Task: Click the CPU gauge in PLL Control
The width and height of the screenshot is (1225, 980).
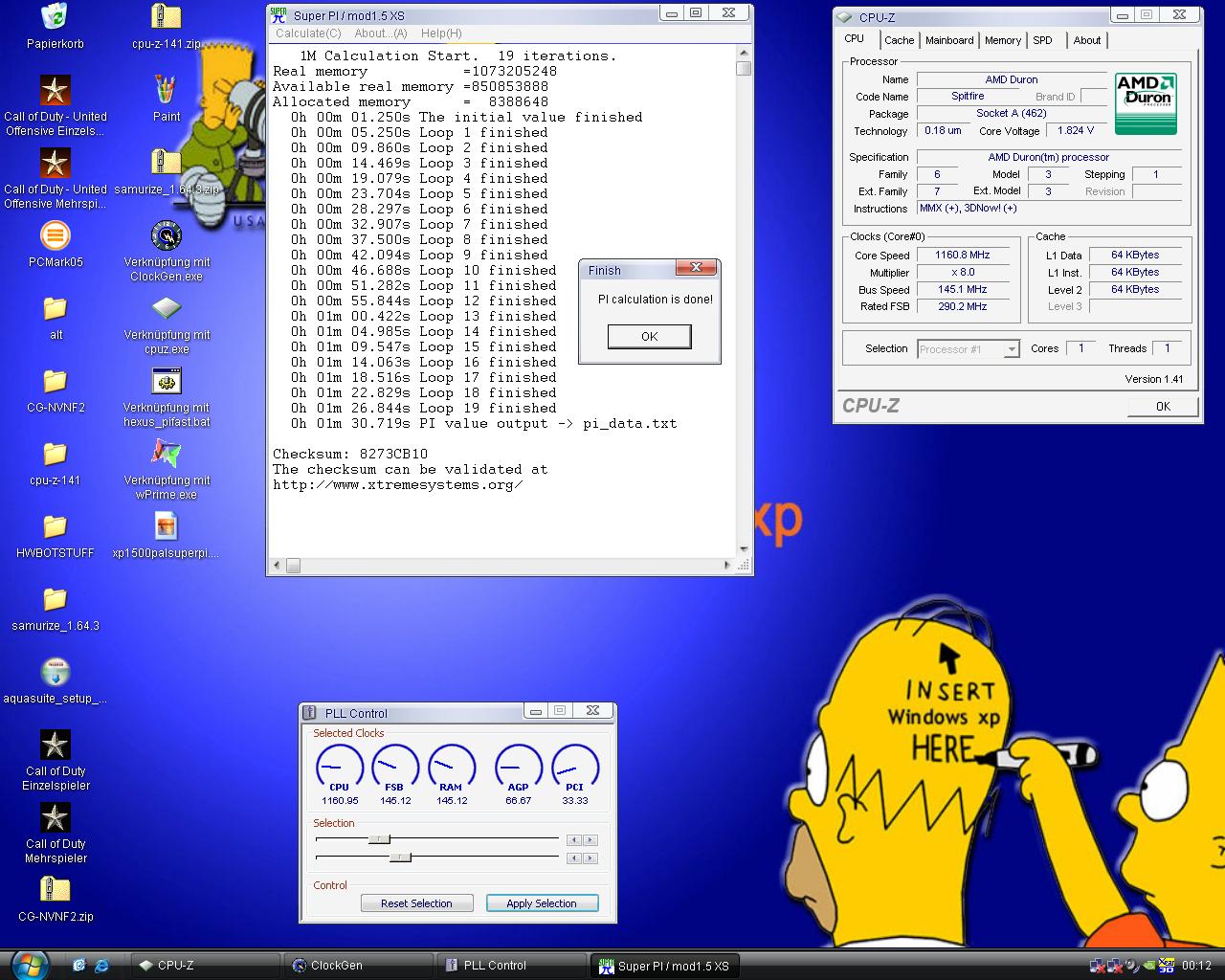Action: click(x=340, y=768)
